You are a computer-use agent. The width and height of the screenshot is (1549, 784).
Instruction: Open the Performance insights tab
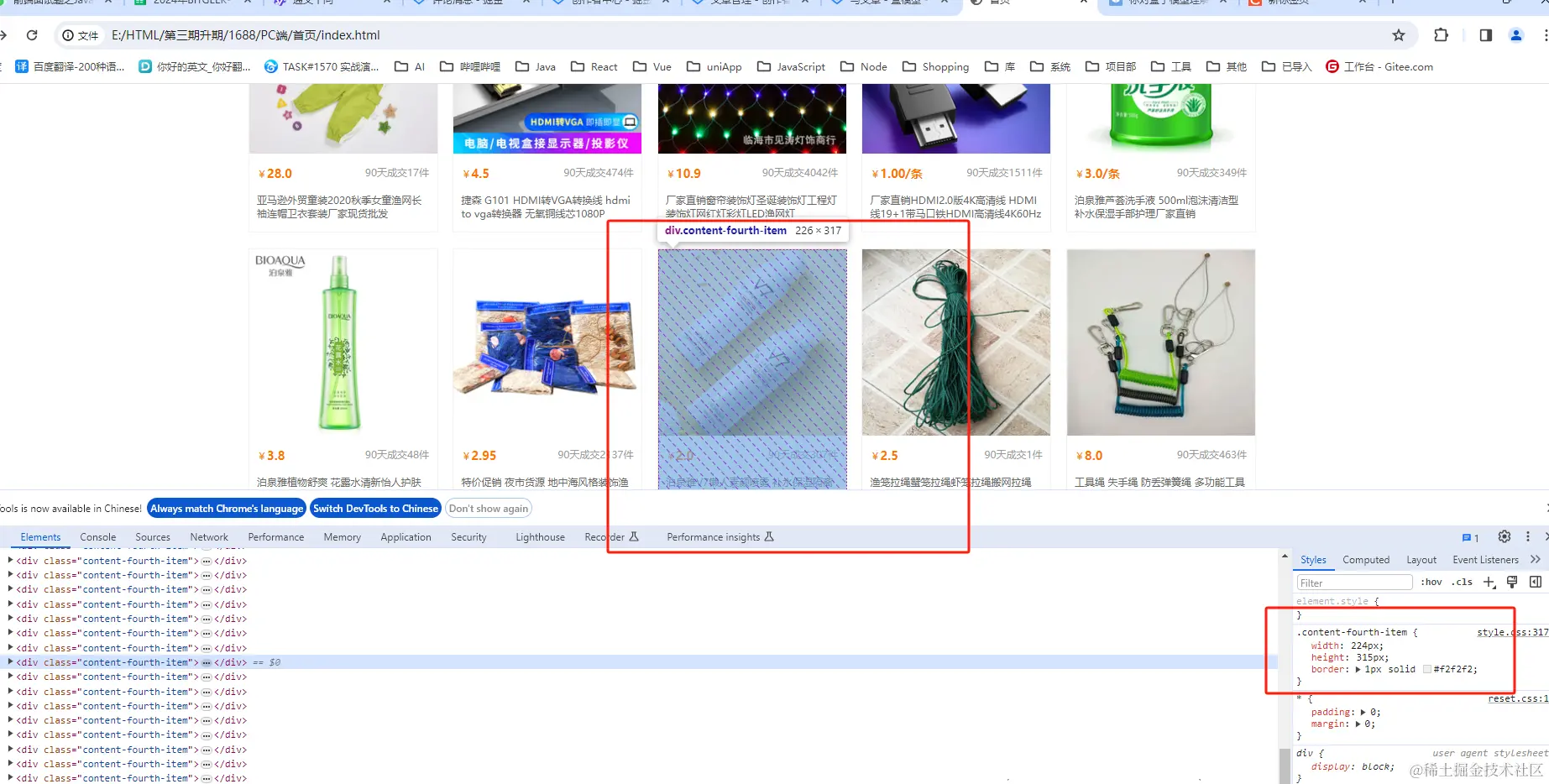(x=720, y=537)
